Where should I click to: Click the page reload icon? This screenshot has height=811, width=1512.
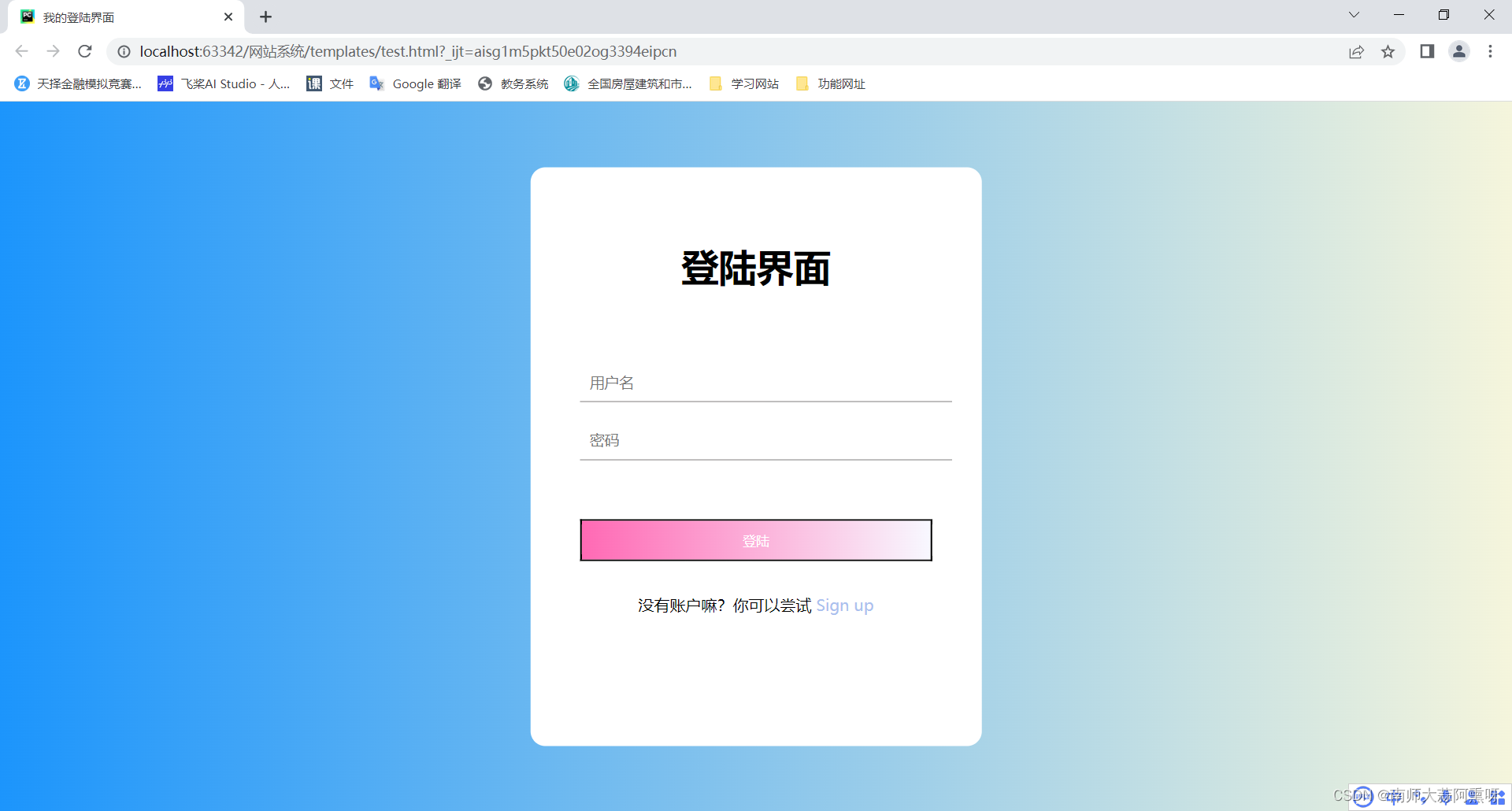pos(84,51)
